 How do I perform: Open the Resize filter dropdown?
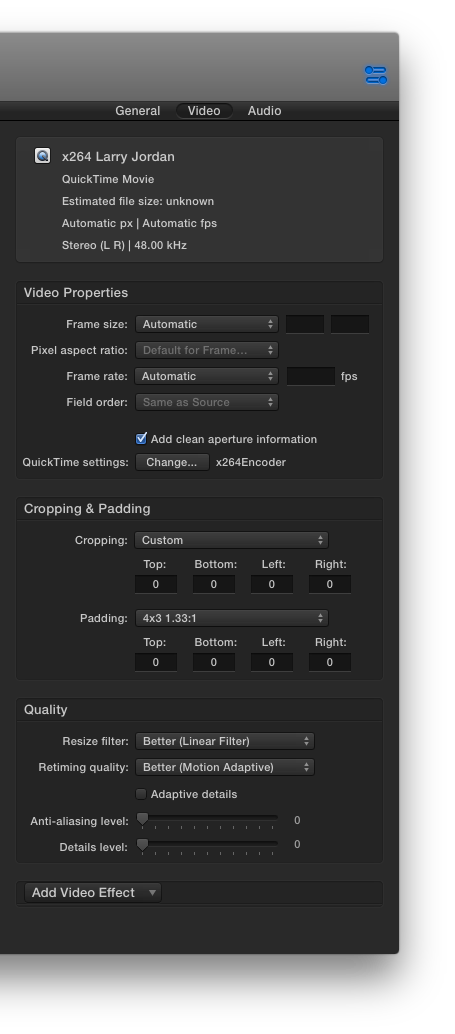[x=225, y=741]
